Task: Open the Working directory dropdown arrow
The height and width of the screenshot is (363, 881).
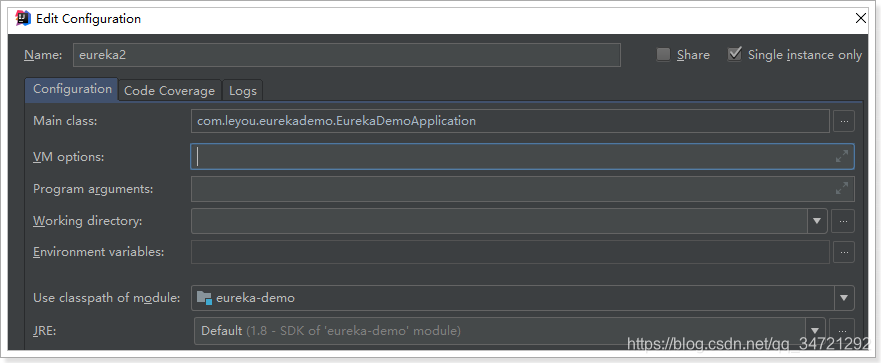Action: tap(817, 221)
